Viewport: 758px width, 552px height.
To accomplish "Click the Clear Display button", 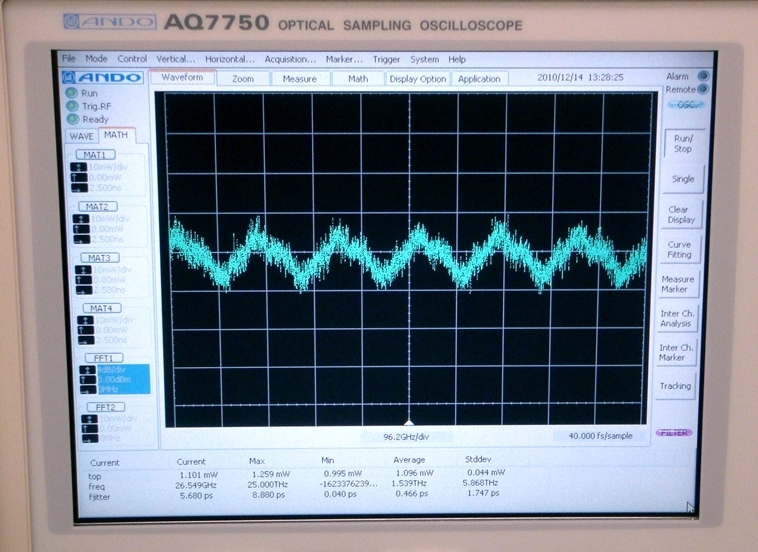I will [681, 215].
